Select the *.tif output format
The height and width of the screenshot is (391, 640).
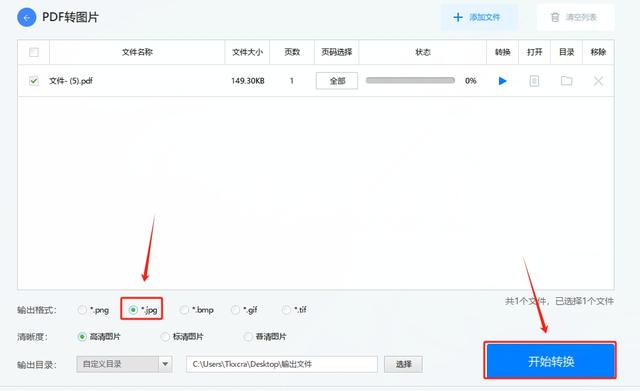tap(286, 310)
